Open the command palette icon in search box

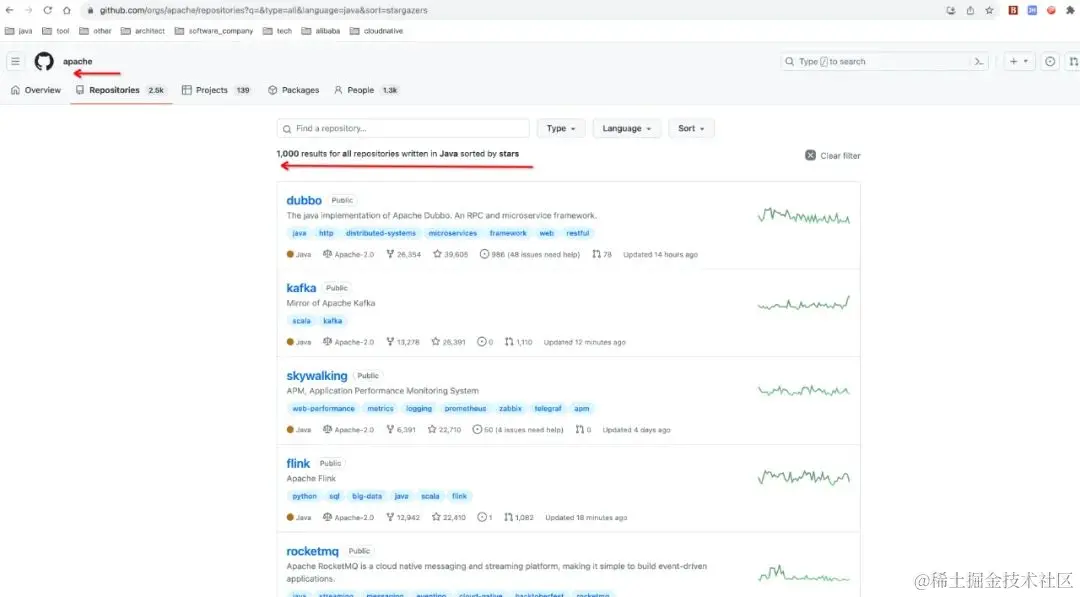tap(979, 61)
